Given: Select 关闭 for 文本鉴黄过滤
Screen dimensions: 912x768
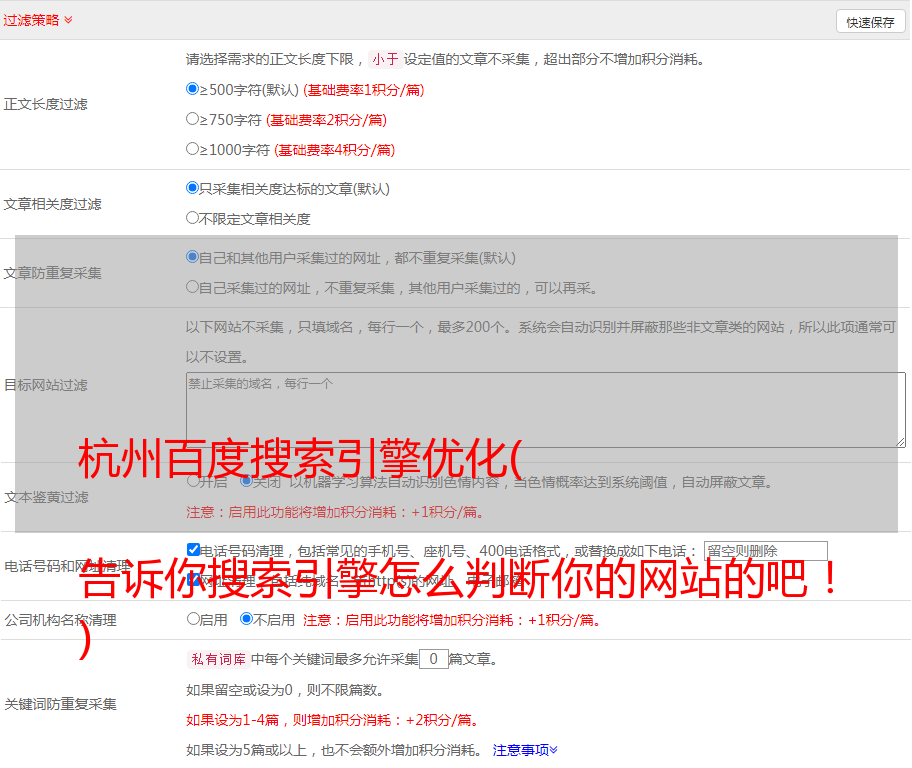Looking at the screenshot, I should [x=246, y=481].
